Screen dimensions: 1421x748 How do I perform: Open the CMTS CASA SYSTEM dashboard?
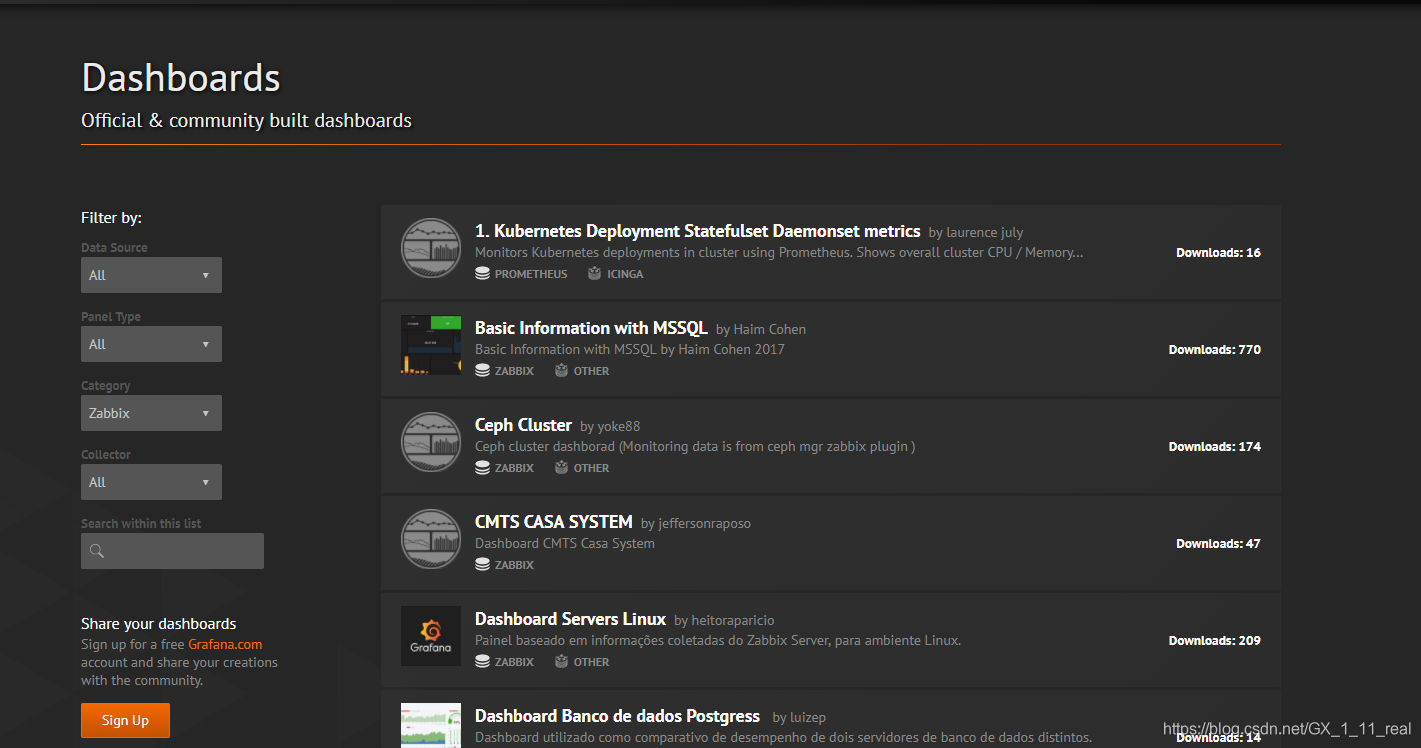553,522
